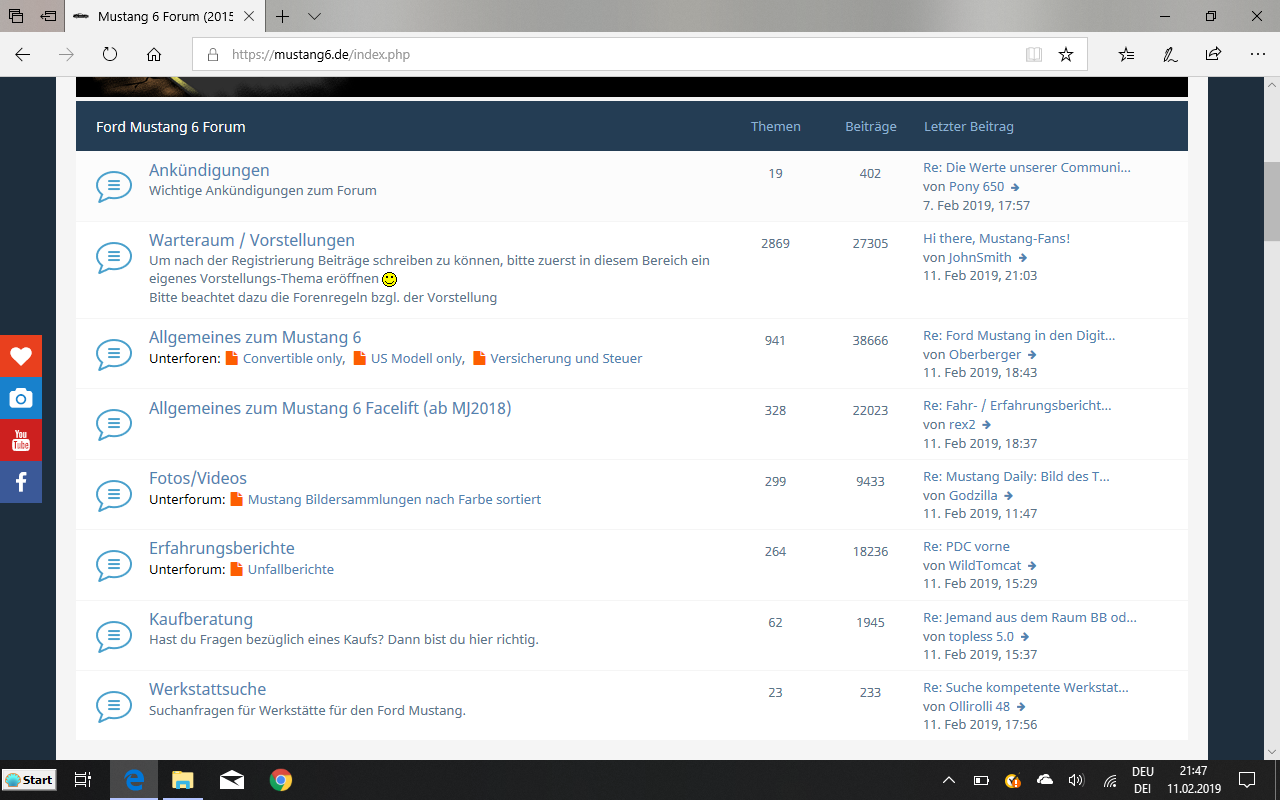This screenshot has width=1280, height=800.
Task: Jump to latest post arrow next to Pony 650
Action: pos(1015,187)
